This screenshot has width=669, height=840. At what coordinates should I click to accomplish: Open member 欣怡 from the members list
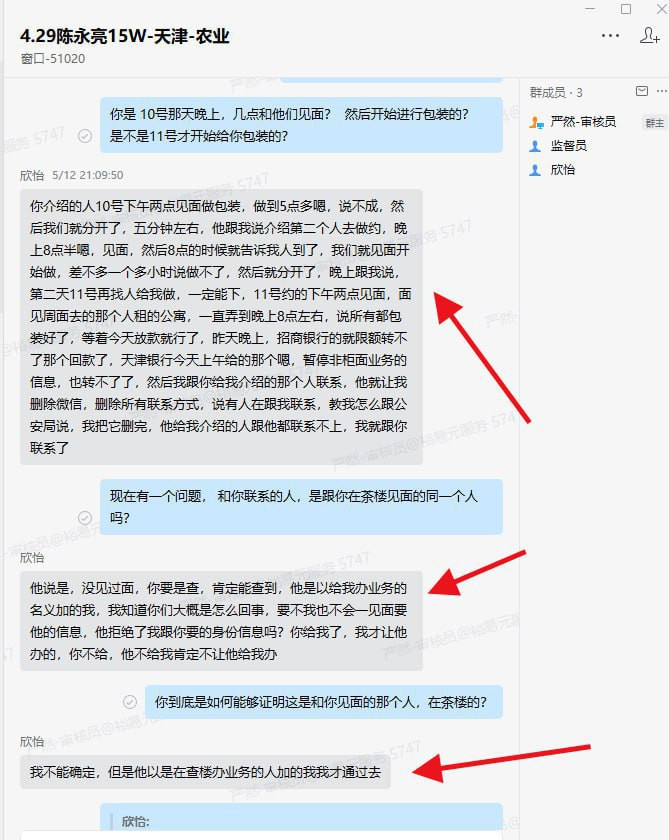click(562, 170)
